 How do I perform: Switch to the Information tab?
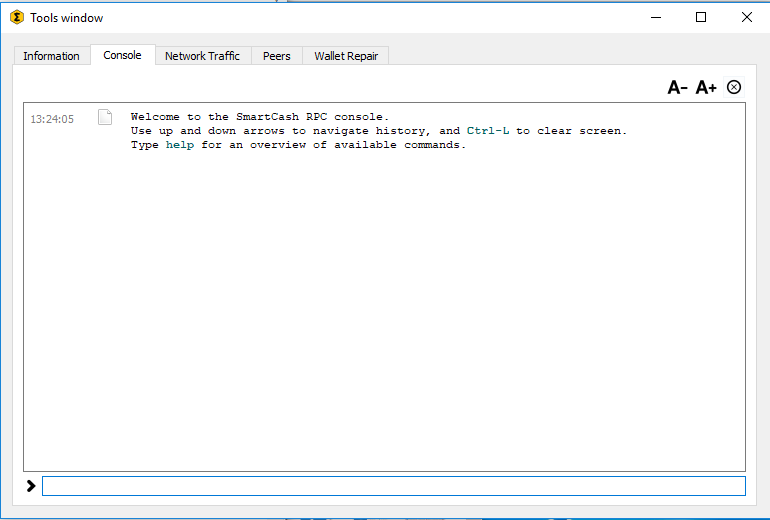click(x=52, y=56)
